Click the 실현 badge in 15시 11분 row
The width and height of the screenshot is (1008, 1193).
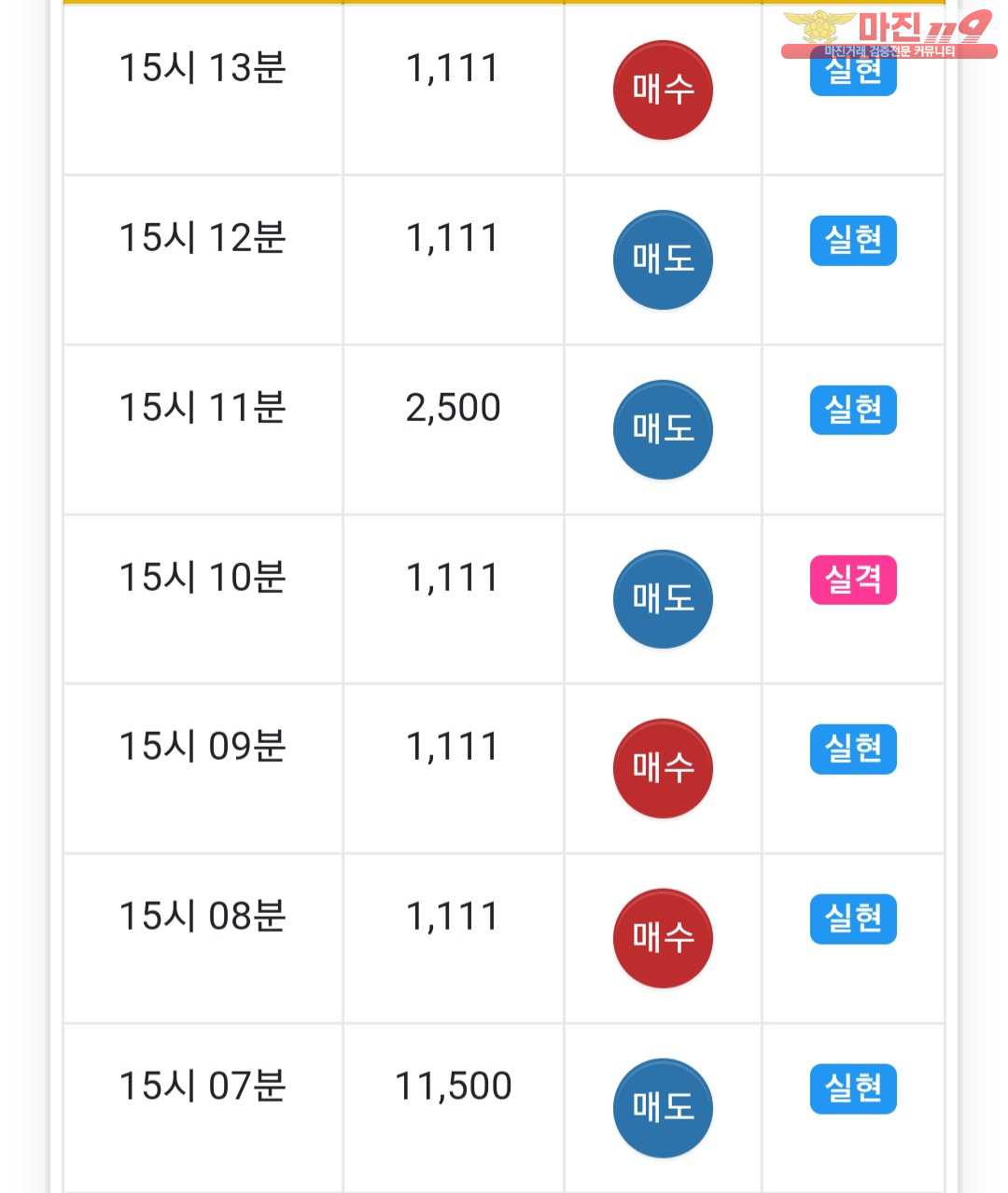point(853,410)
